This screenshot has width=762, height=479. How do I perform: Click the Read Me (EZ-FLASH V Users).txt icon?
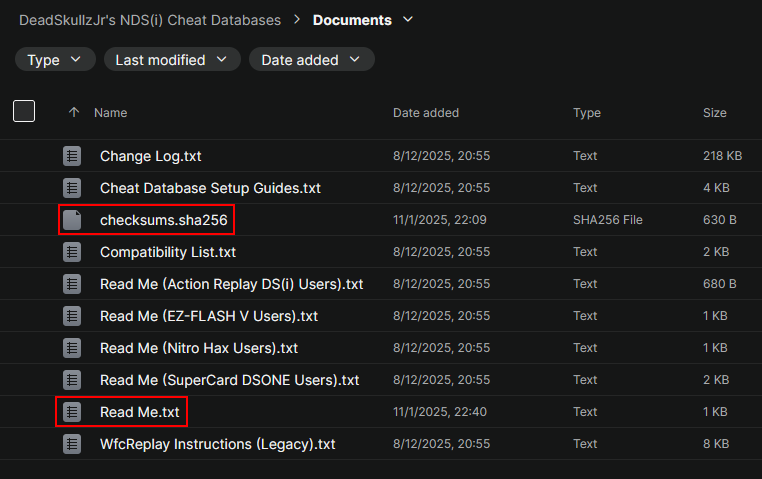pos(72,316)
